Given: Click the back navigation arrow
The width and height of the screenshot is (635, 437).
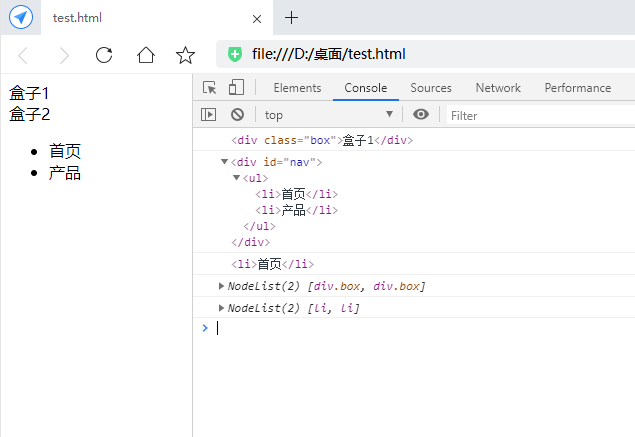Looking at the screenshot, I should [24, 55].
